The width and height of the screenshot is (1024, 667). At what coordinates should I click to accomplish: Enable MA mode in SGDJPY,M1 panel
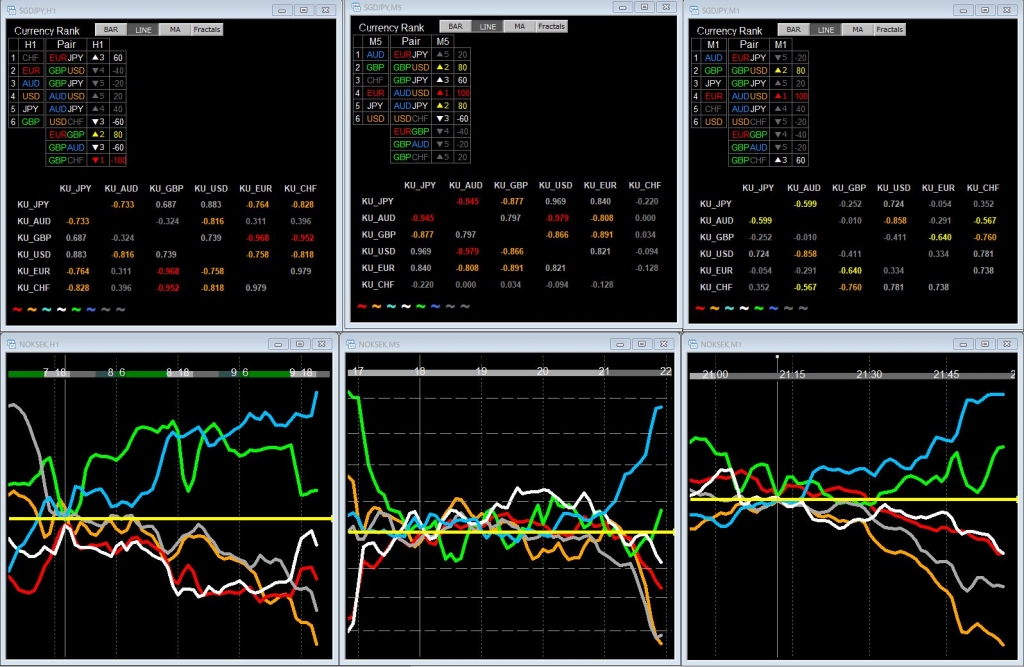857,30
